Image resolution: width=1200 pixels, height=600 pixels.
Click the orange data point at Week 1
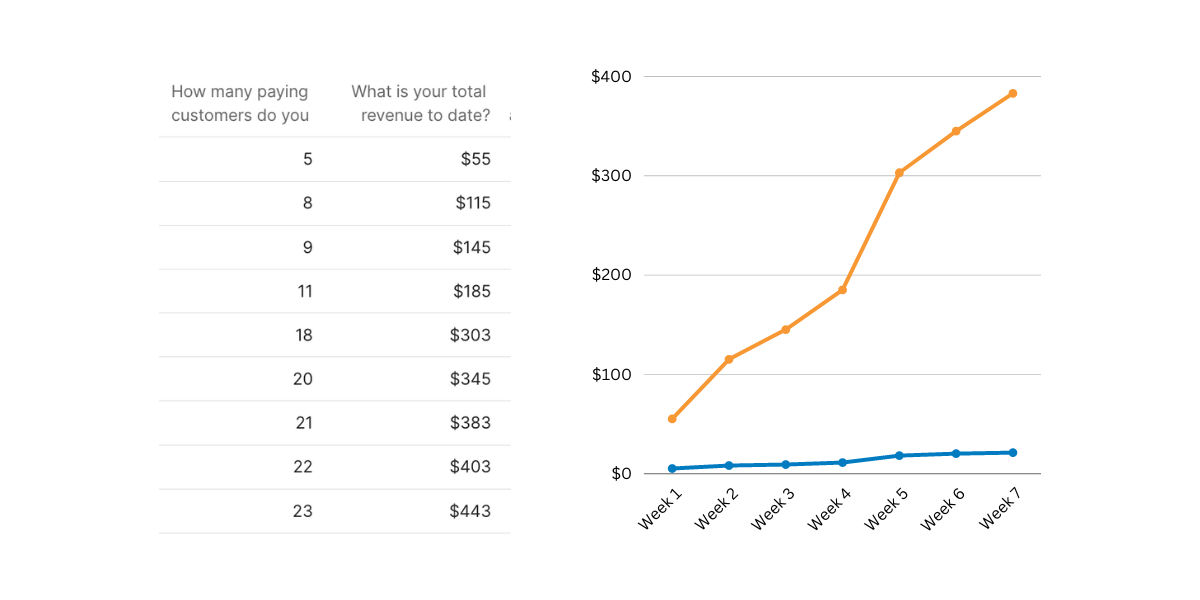pyautogui.click(x=672, y=419)
